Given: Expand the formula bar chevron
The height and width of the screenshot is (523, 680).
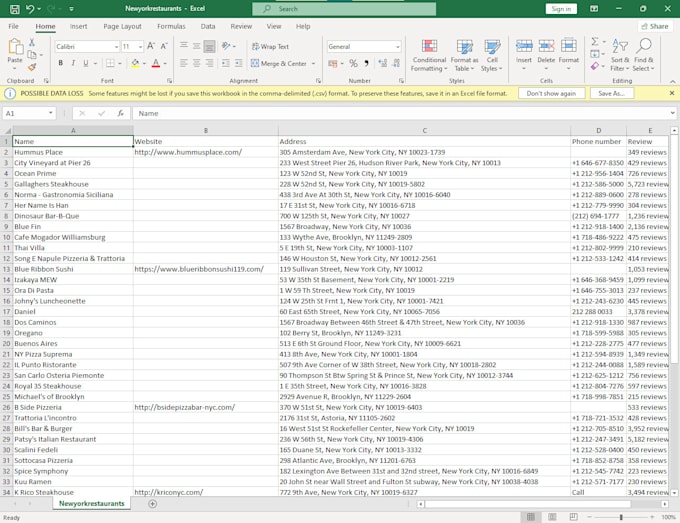Looking at the screenshot, I should [672, 113].
